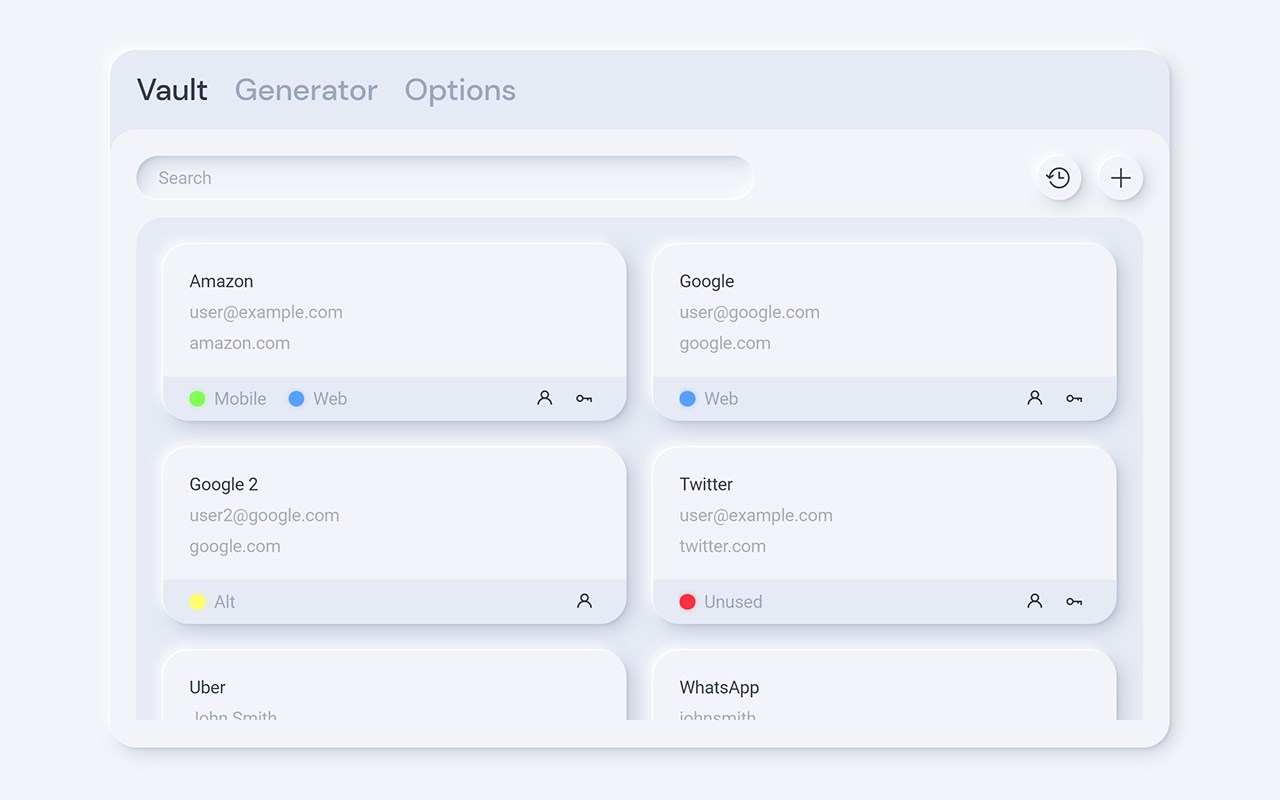Copy username with Amazon's person icon
The image size is (1280, 800).
(544, 398)
